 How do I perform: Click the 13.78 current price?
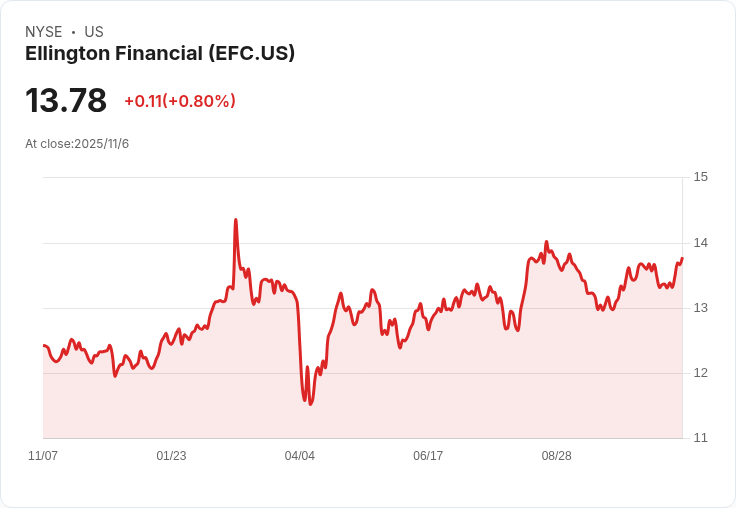pos(66,101)
